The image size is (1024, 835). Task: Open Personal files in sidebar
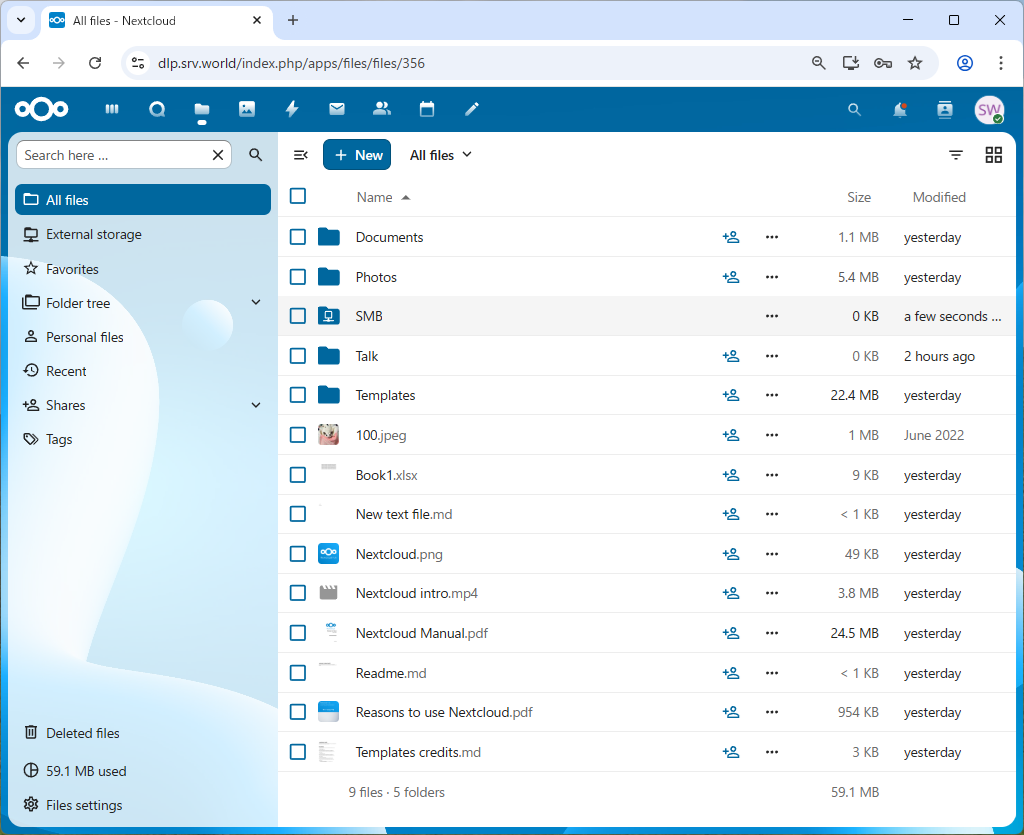point(142,337)
